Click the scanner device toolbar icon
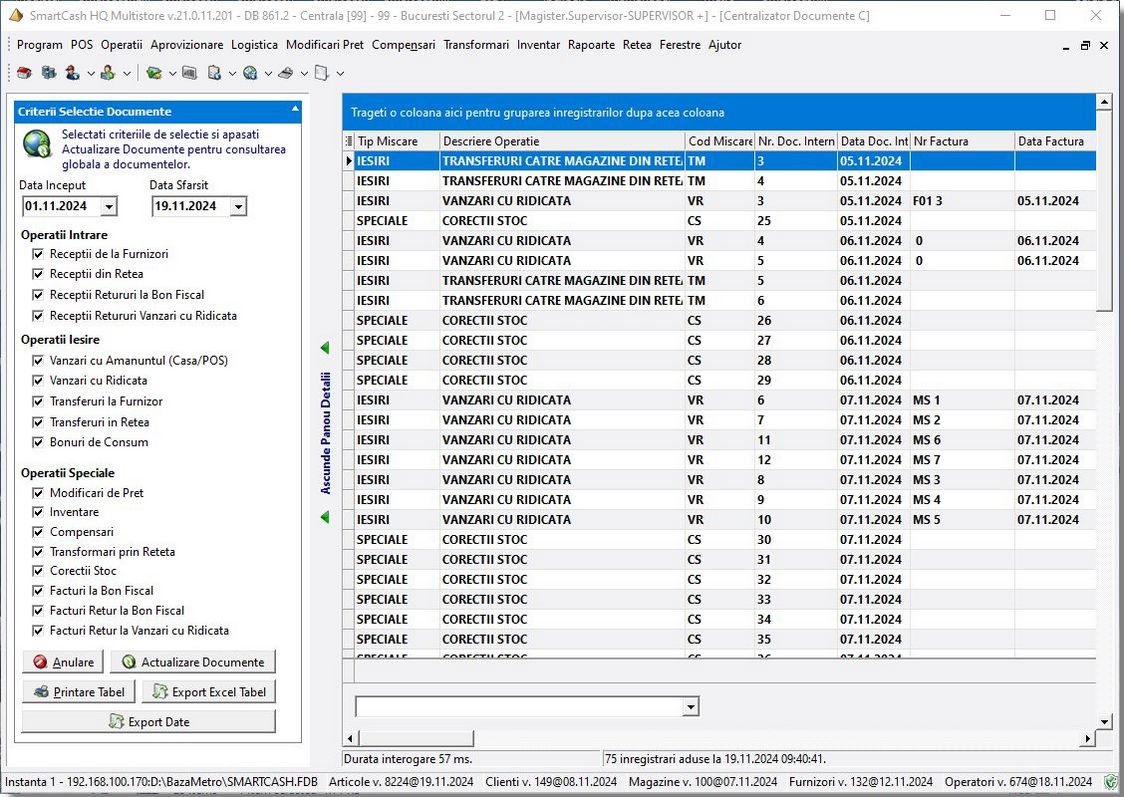The height and width of the screenshot is (797, 1124). (285, 73)
